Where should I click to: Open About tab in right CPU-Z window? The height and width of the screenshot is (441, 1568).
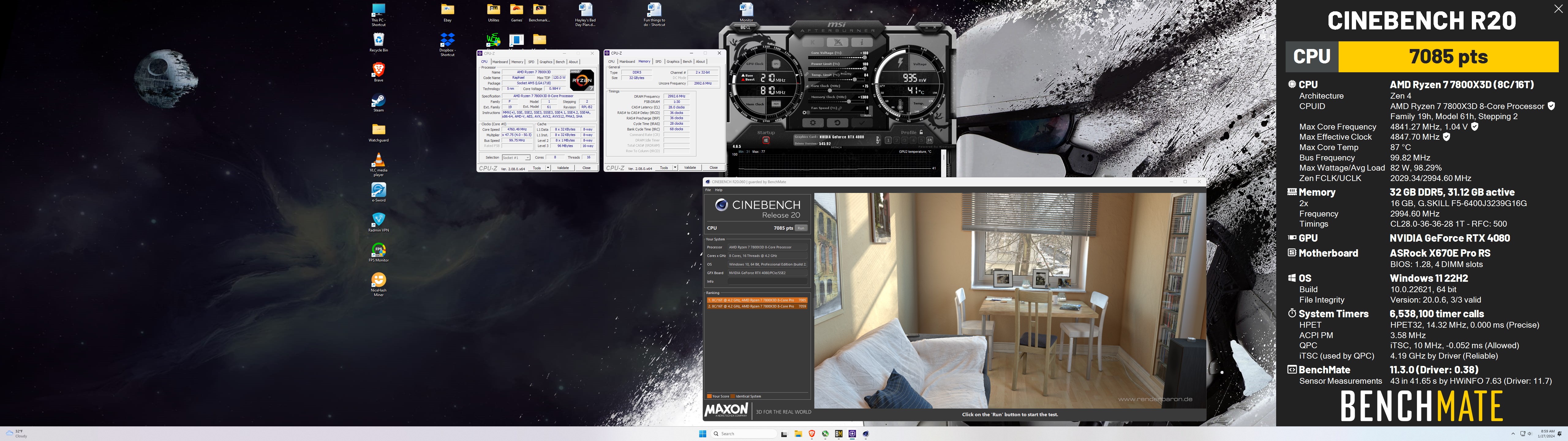pyautogui.click(x=701, y=62)
